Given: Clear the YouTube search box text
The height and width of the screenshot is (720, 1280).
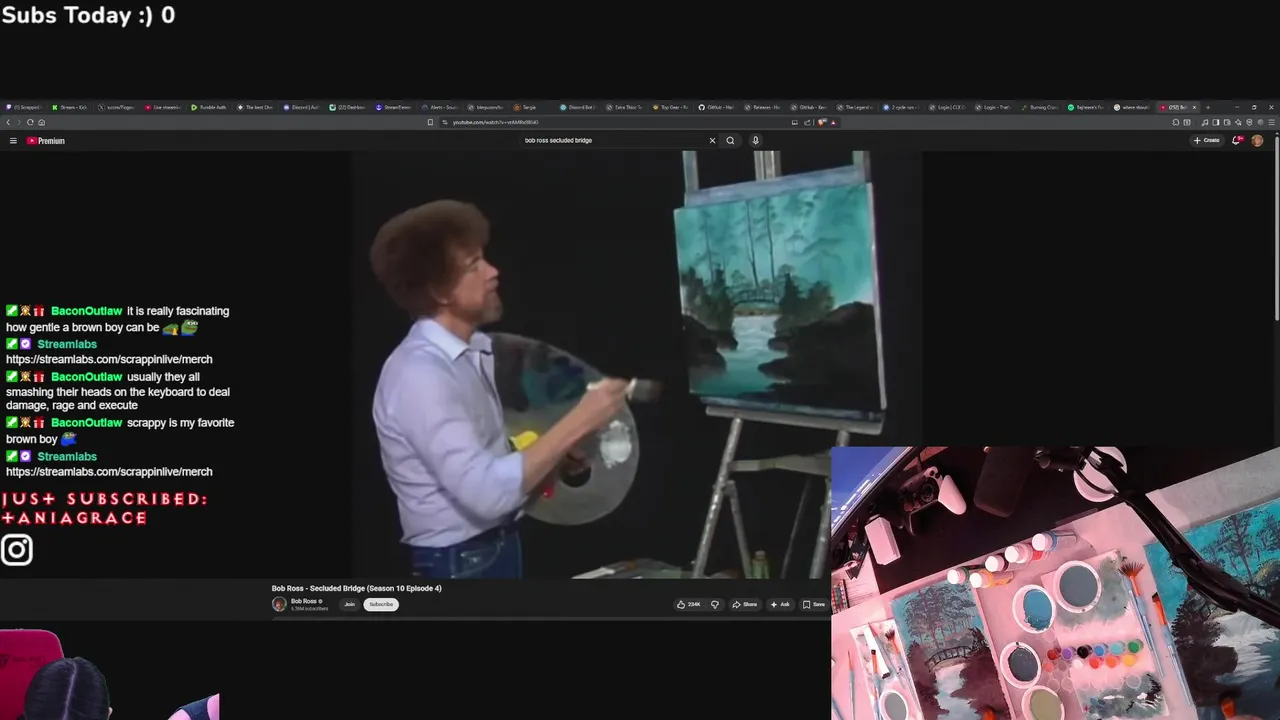Looking at the screenshot, I should point(712,140).
